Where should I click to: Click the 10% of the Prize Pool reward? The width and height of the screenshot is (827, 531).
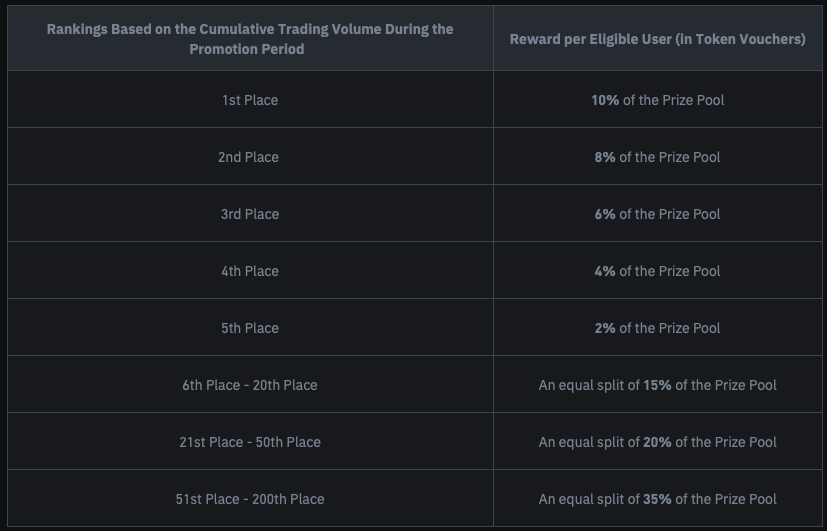[x=657, y=100]
